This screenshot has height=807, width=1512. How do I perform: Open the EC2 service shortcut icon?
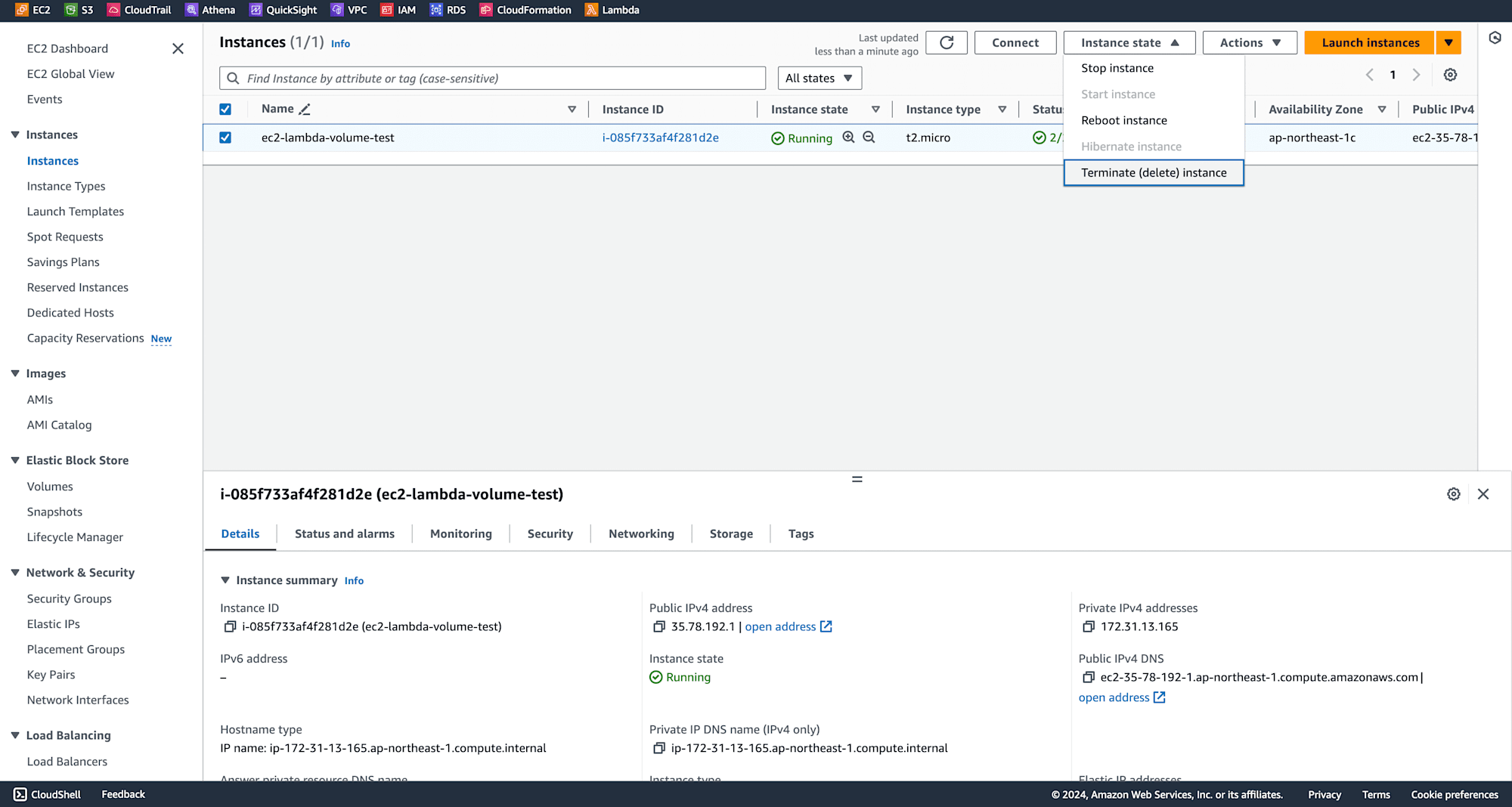(x=21, y=10)
